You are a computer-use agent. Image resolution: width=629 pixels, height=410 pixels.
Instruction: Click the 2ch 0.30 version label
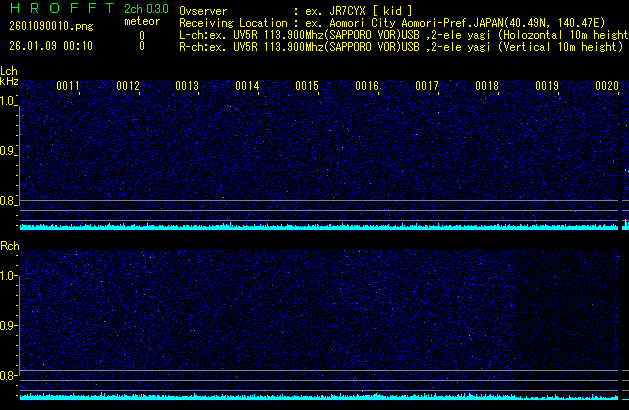[141, 10]
